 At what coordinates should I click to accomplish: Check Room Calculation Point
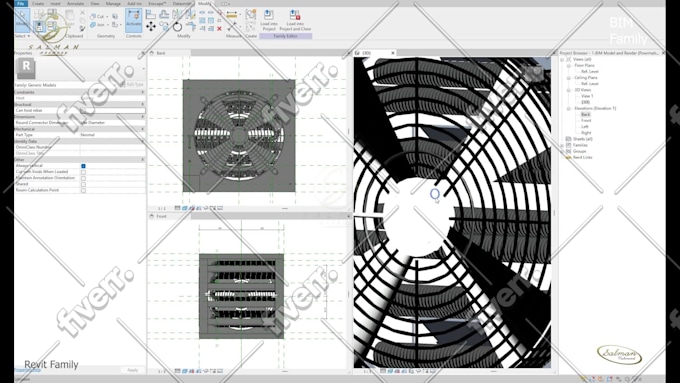pos(83,190)
